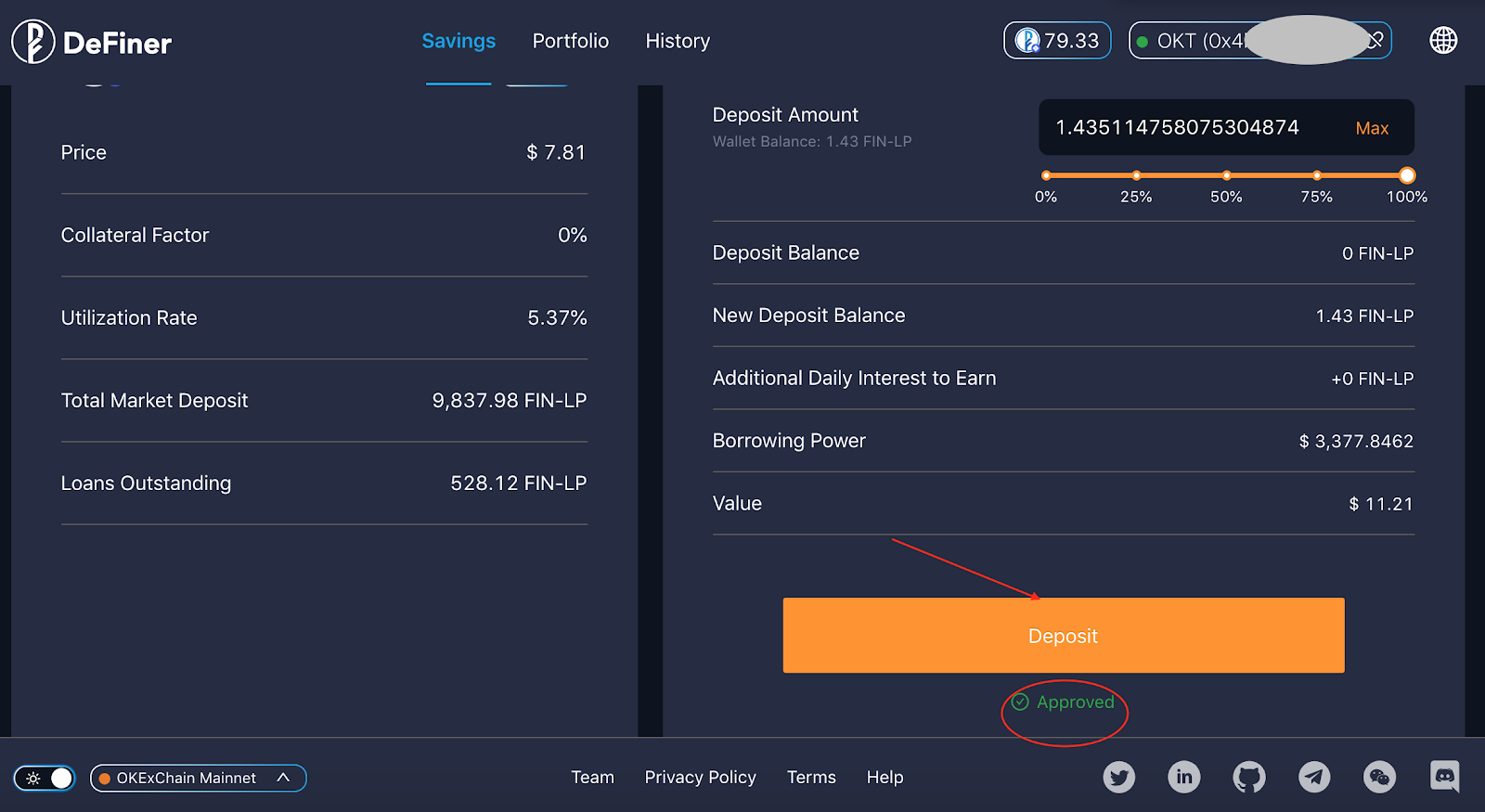The image size is (1485, 812).
Task: Set deposit slider to 75%
Action: [x=1316, y=175]
